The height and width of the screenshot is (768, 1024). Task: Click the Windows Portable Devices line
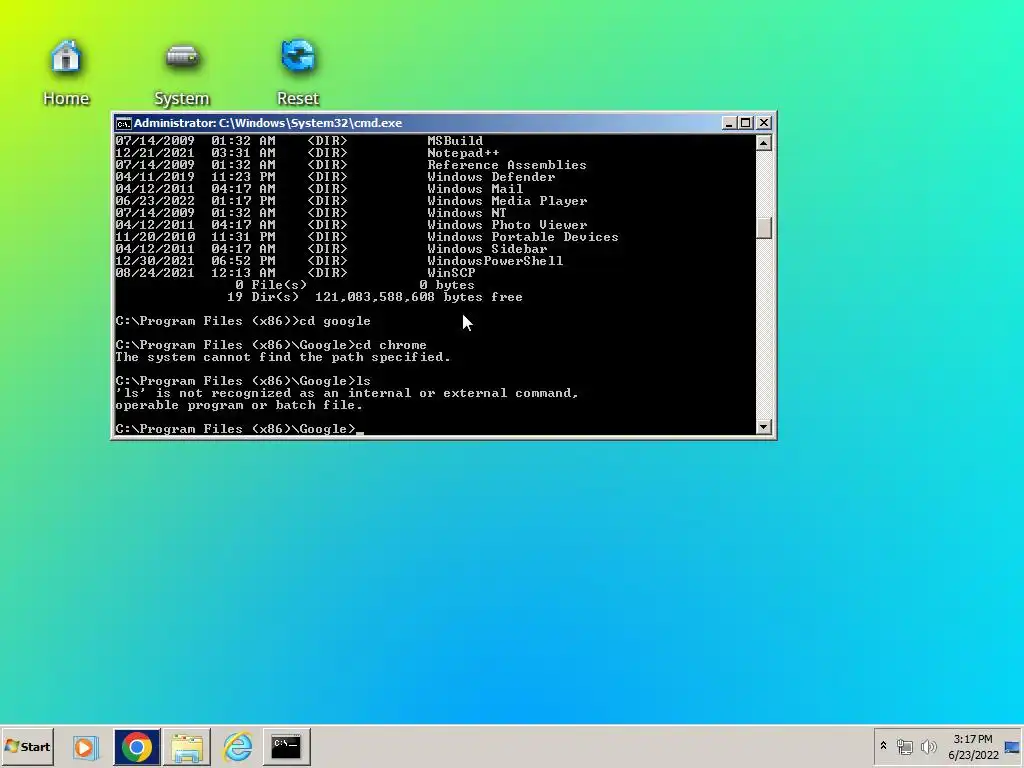(367, 237)
